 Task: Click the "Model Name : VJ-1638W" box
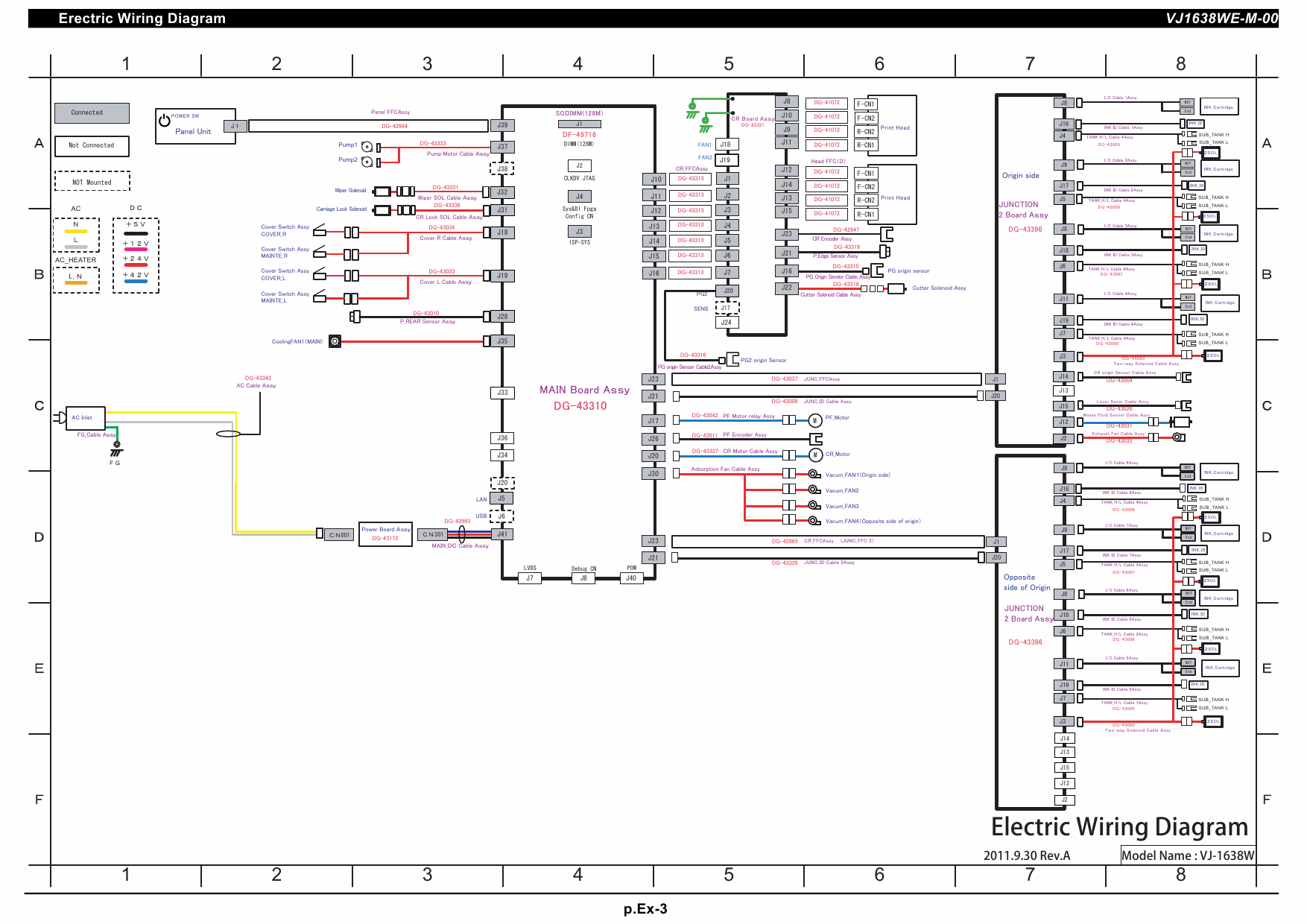tap(1188, 855)
